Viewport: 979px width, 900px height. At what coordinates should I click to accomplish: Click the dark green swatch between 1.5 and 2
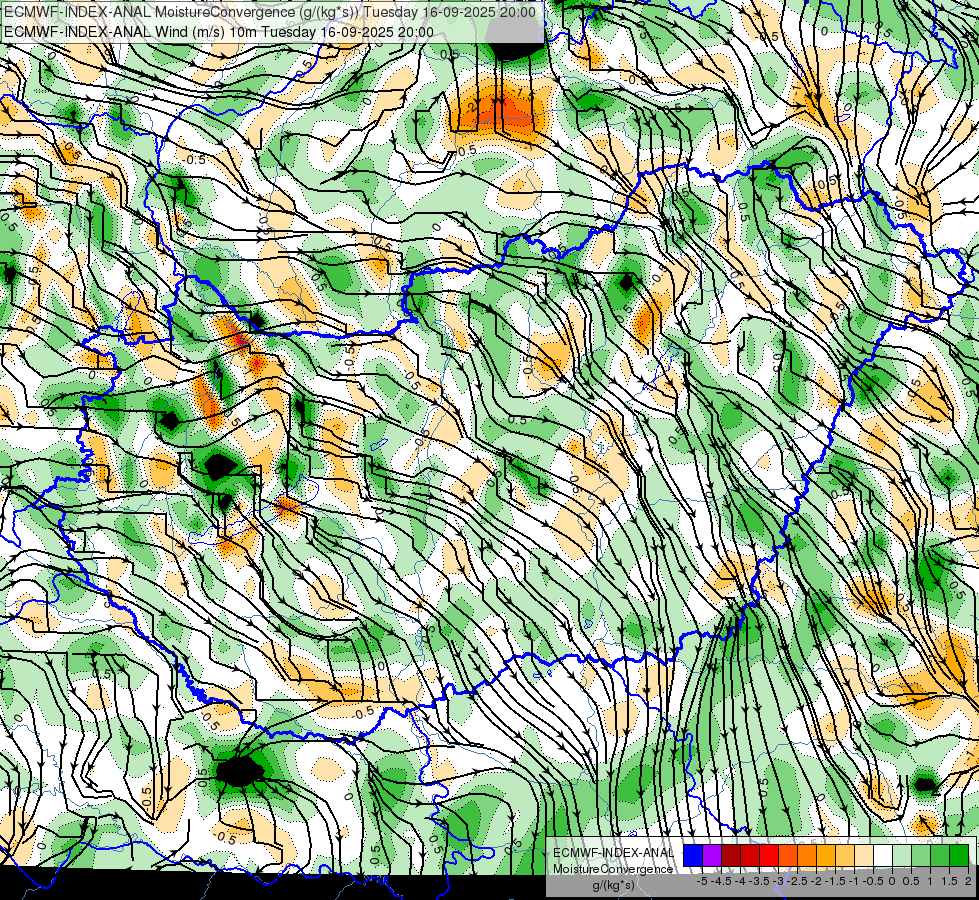[959, 856]
